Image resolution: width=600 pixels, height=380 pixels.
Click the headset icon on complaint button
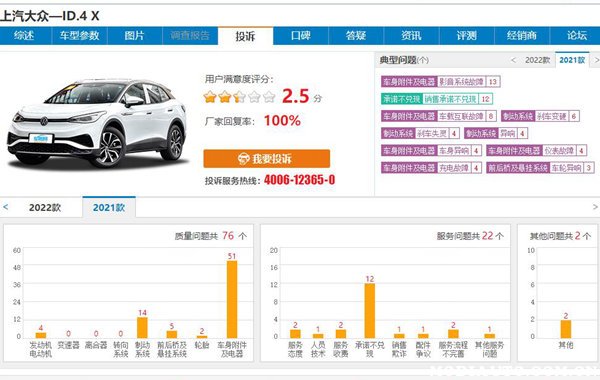click(x=243, y=158)
